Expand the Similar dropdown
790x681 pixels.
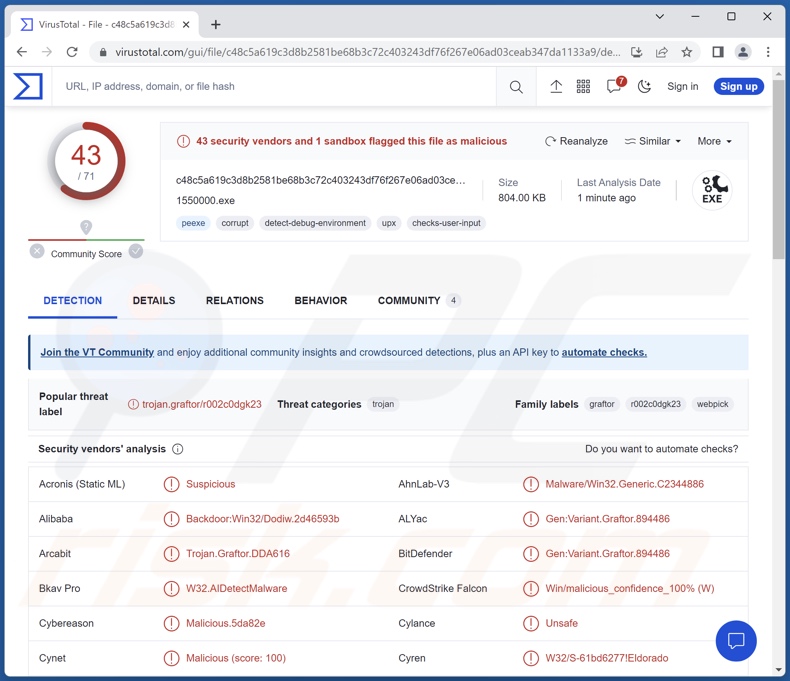[652, 141]
